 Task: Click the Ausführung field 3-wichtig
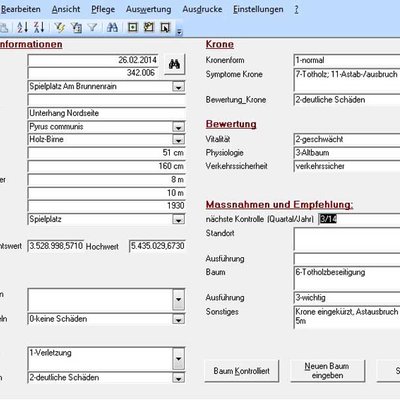(347, 298)
